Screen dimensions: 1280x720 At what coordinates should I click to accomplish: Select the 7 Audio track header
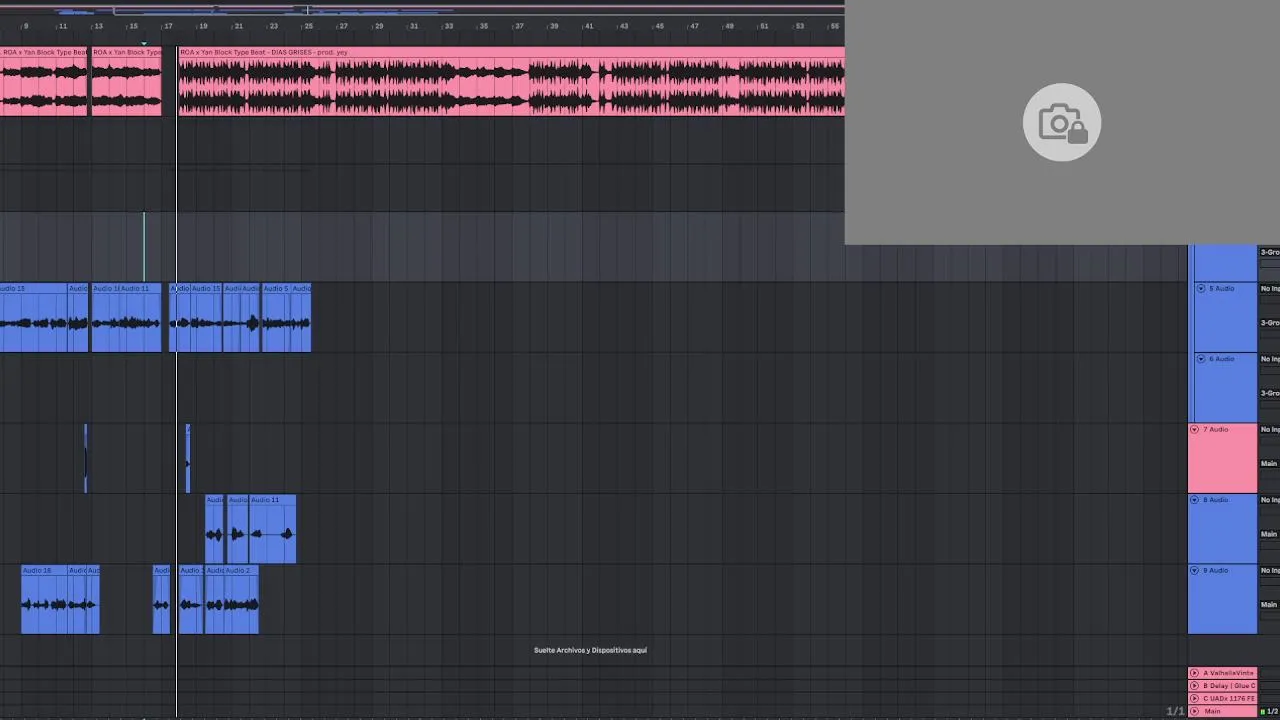click(1222, 458)
